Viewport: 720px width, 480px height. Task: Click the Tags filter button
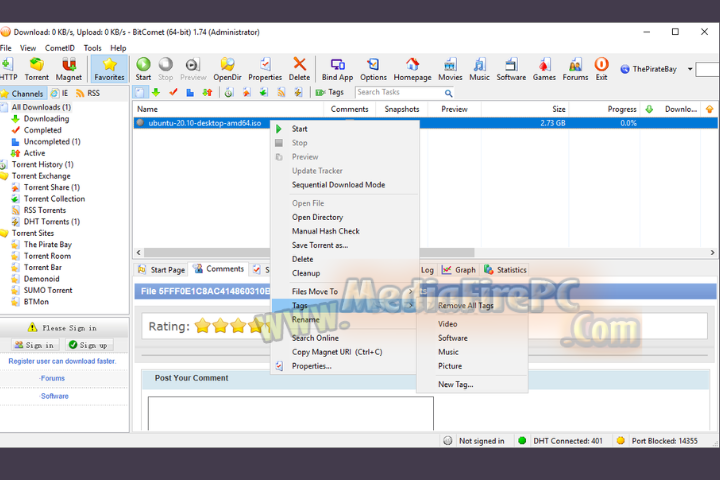[x=330, y=92]
